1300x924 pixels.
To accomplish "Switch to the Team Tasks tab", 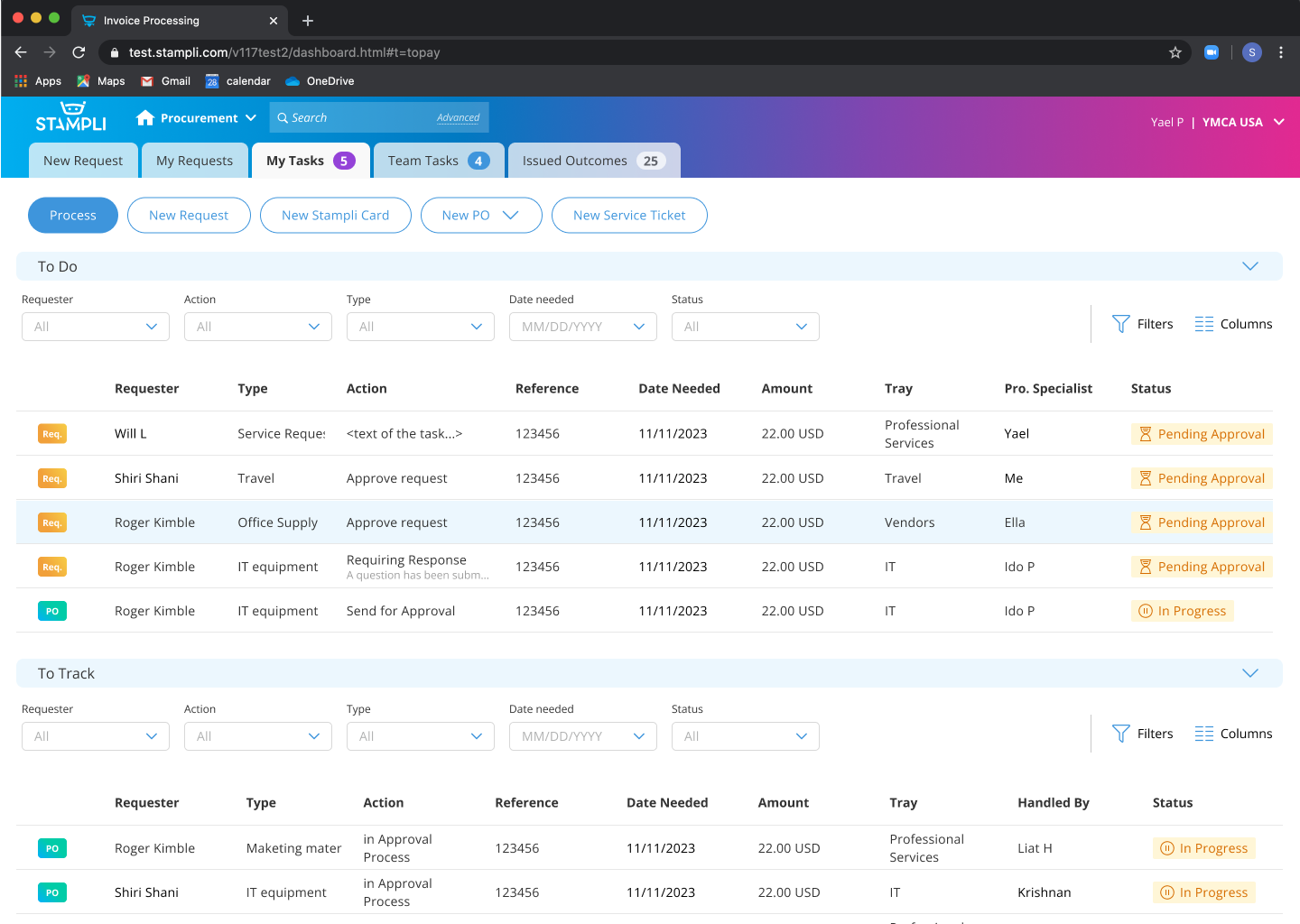I will click(439, 161).
